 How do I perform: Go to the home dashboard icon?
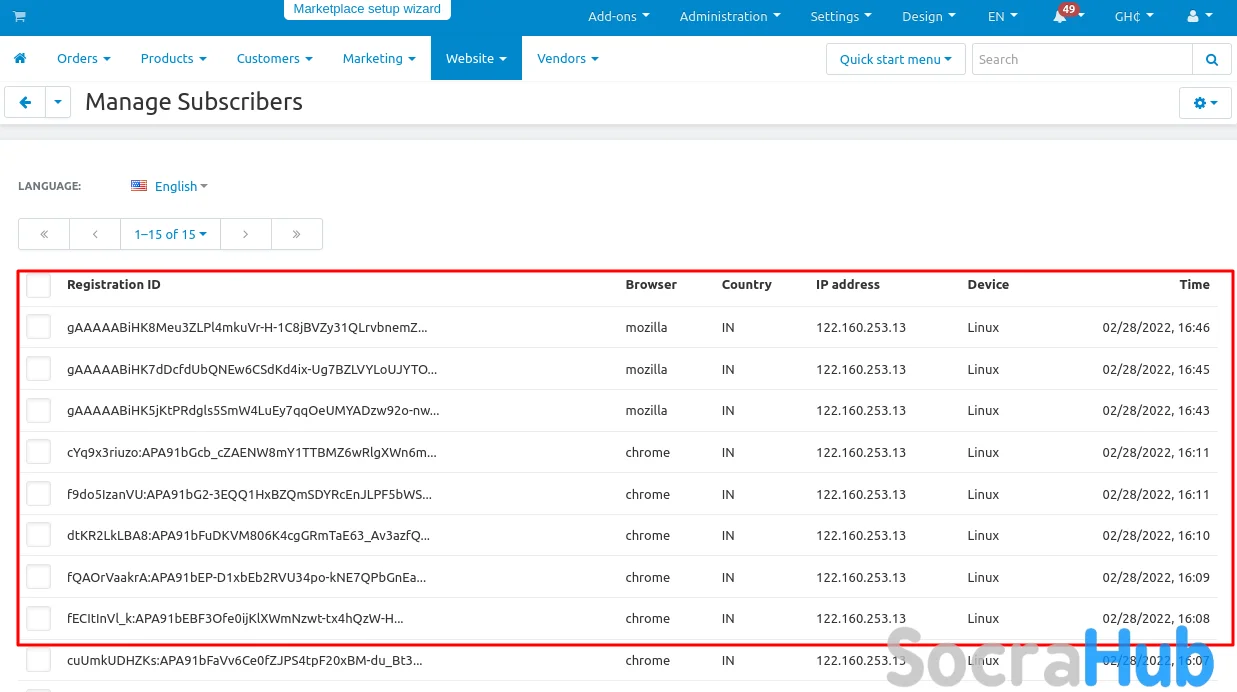(20, 59)
